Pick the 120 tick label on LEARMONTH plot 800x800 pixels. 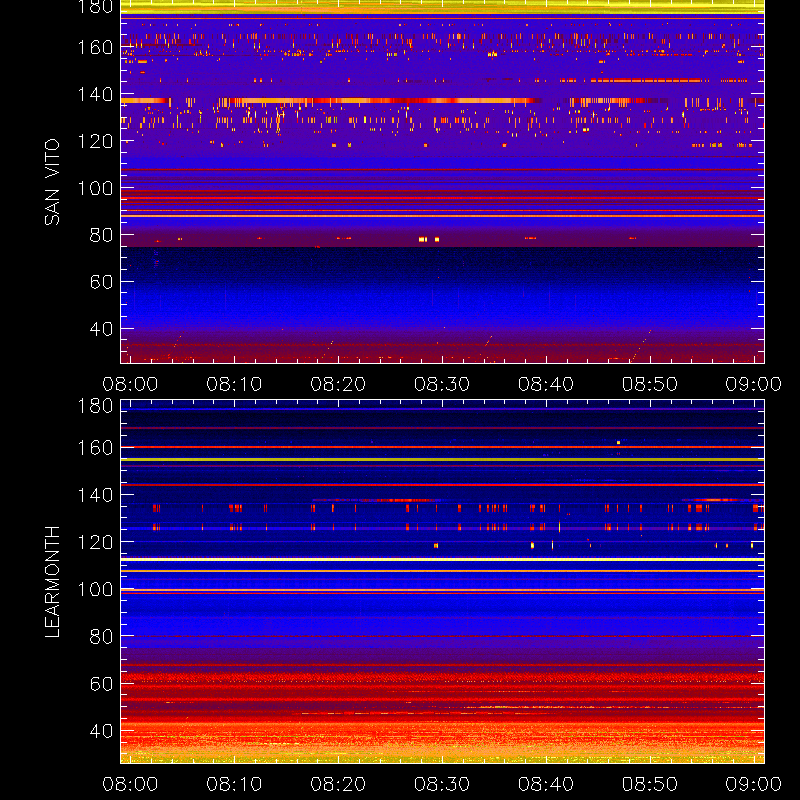coord(95,542)
